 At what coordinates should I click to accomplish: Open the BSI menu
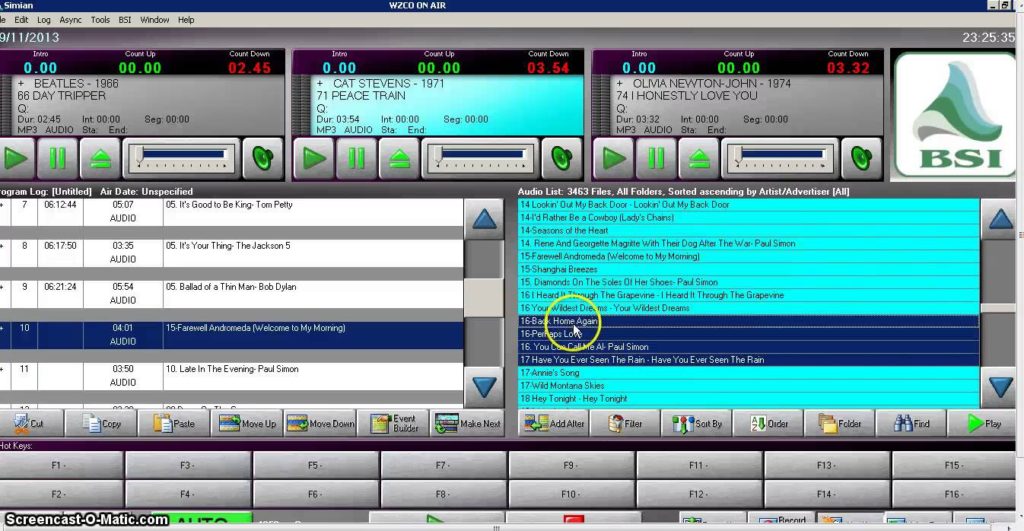(125, 19)
